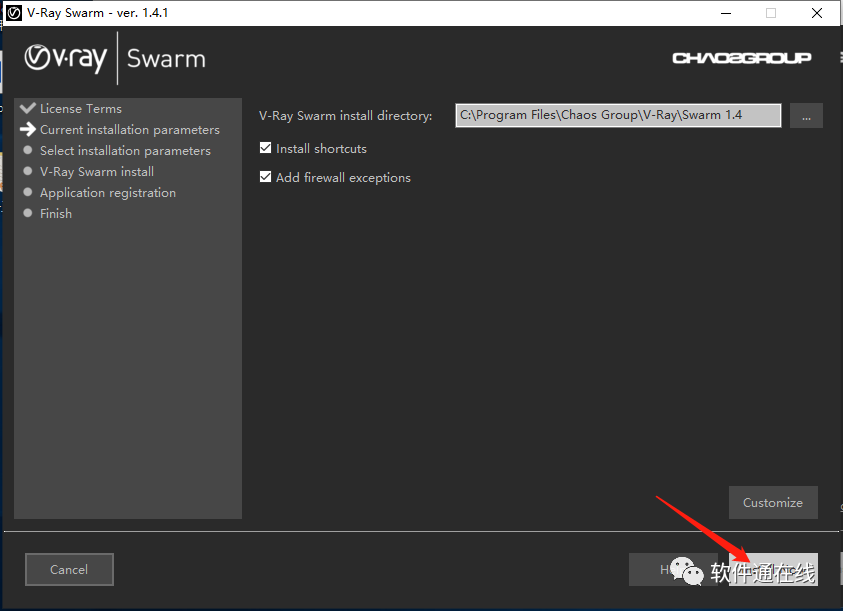The height and width of the screenshot is (611, 843).
Task: Select the Select installation parameters step
Action: tap(125, 151)
